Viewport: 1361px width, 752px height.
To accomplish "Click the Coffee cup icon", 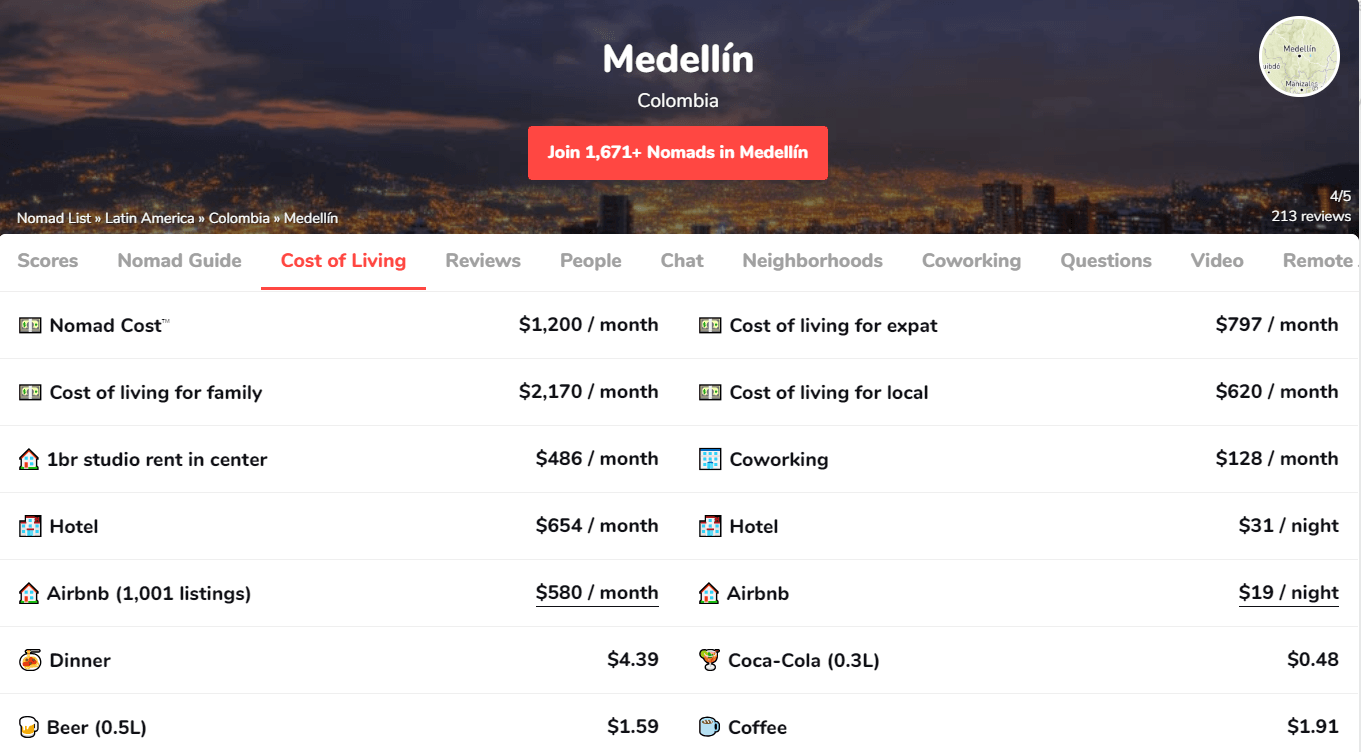I will [710, 727].
